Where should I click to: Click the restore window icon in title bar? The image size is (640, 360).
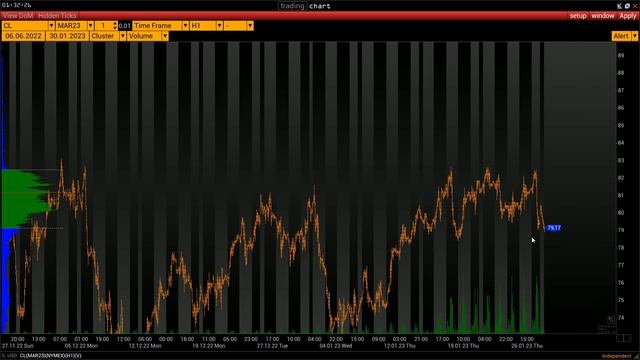[627, 6]
